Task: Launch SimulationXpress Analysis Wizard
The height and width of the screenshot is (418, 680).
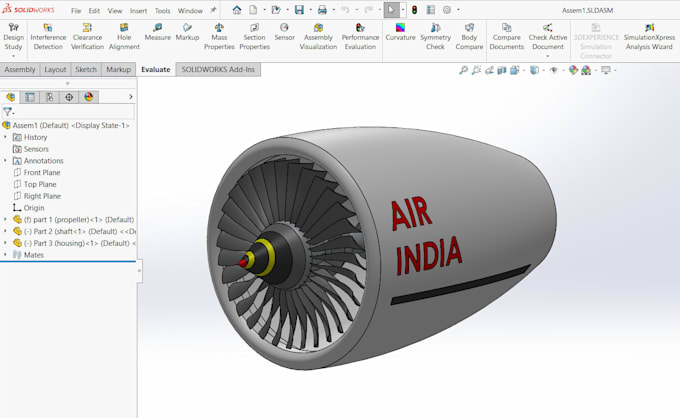Action: (649, 37)
